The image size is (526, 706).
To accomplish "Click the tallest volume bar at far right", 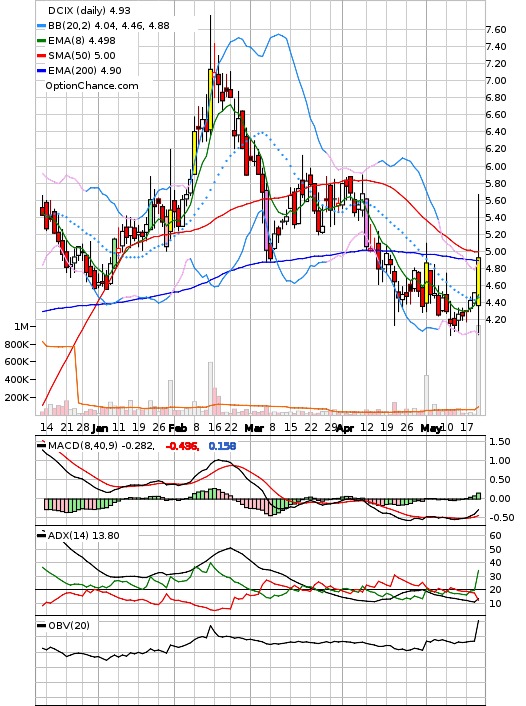I will click(479, 369).
